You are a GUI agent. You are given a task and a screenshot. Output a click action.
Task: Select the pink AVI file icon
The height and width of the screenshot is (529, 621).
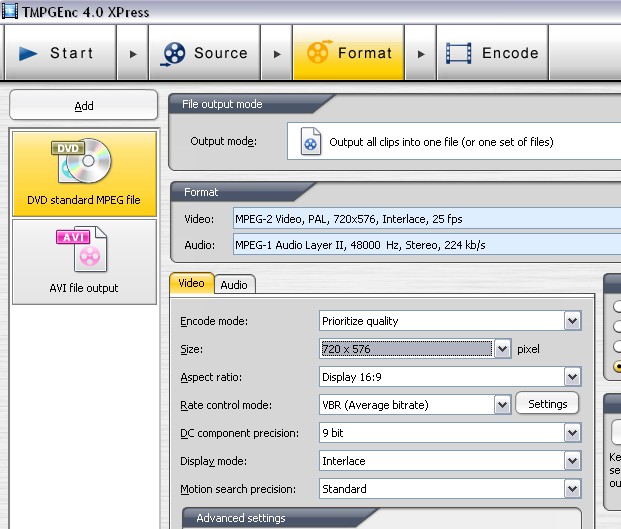click(82, 249)
